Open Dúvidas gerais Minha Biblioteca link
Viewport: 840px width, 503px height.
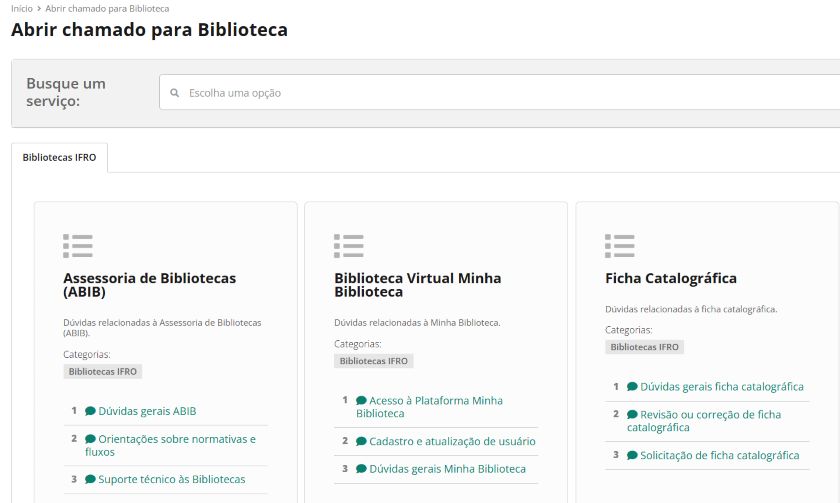pos(447,469)
